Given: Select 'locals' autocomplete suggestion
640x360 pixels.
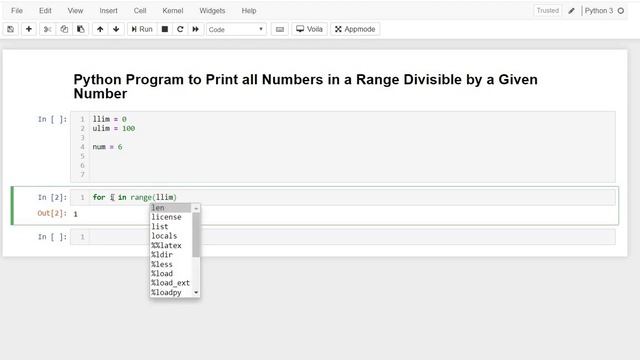Looking at the screenshot, I should (x=171, y=236).
